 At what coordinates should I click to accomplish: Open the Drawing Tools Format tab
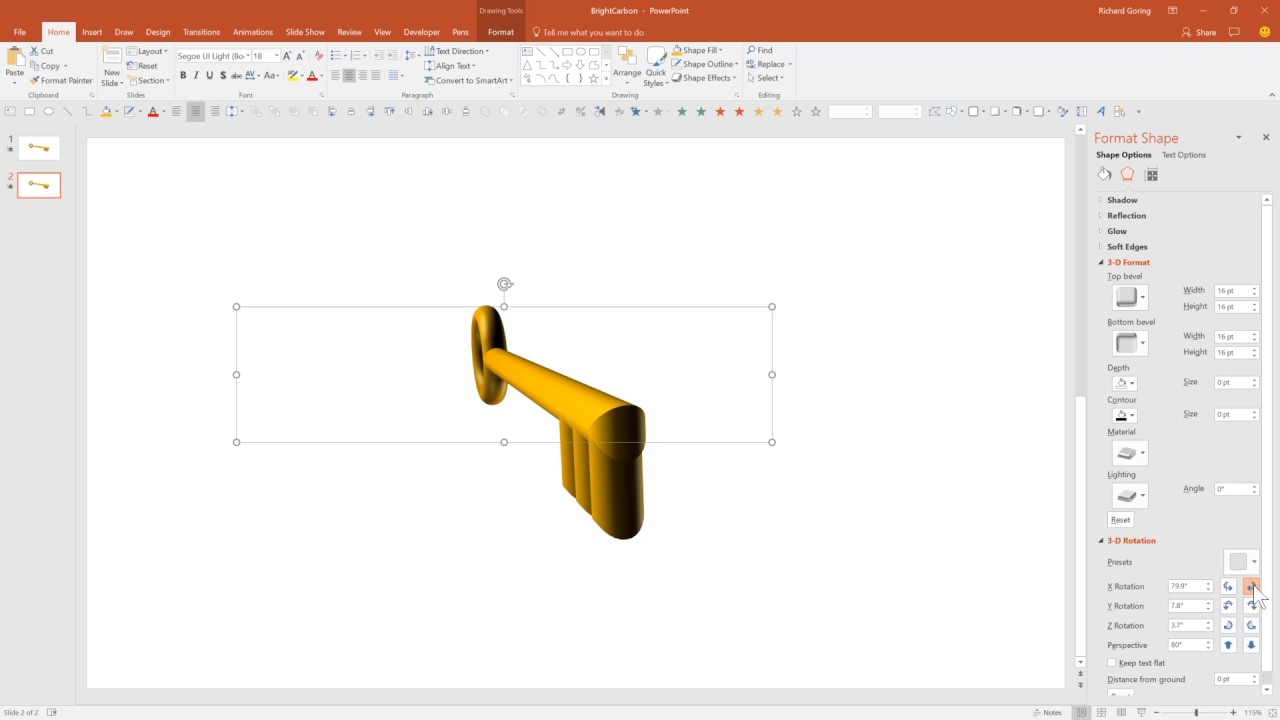(x=501, y=32)
